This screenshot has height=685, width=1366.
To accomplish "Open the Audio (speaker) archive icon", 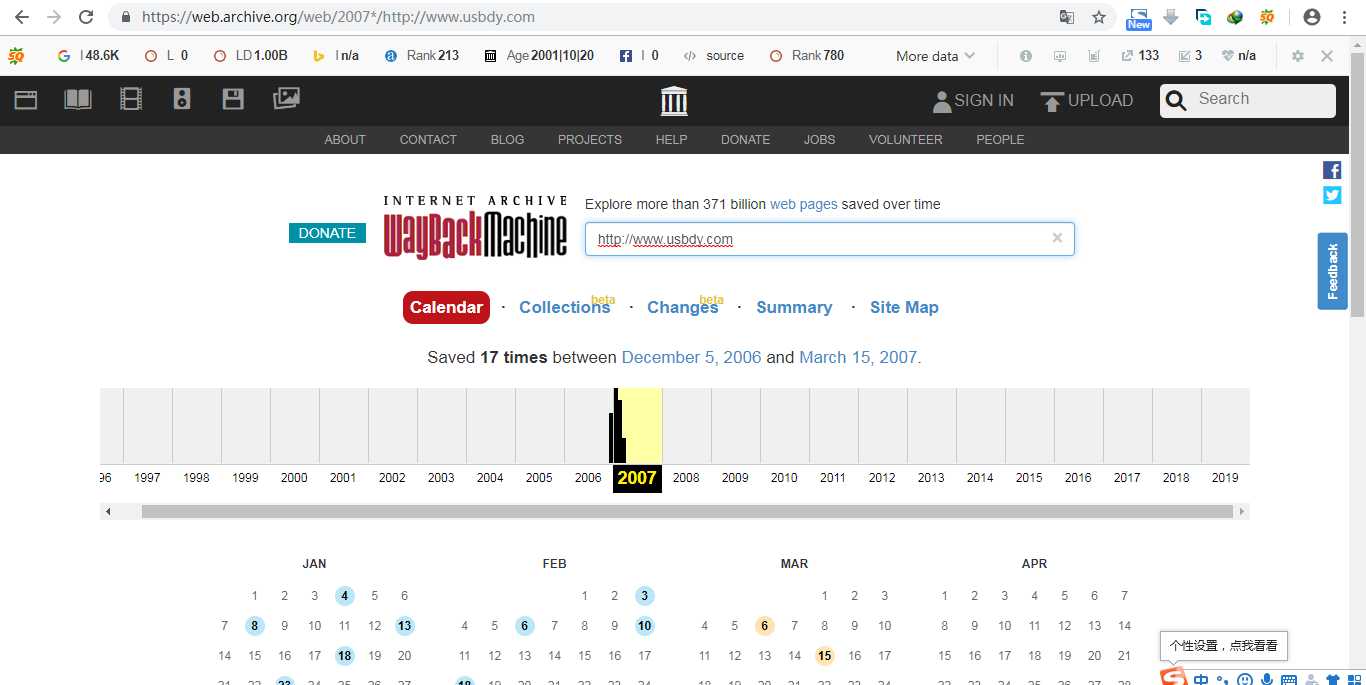I will click(x=182, y=99).
